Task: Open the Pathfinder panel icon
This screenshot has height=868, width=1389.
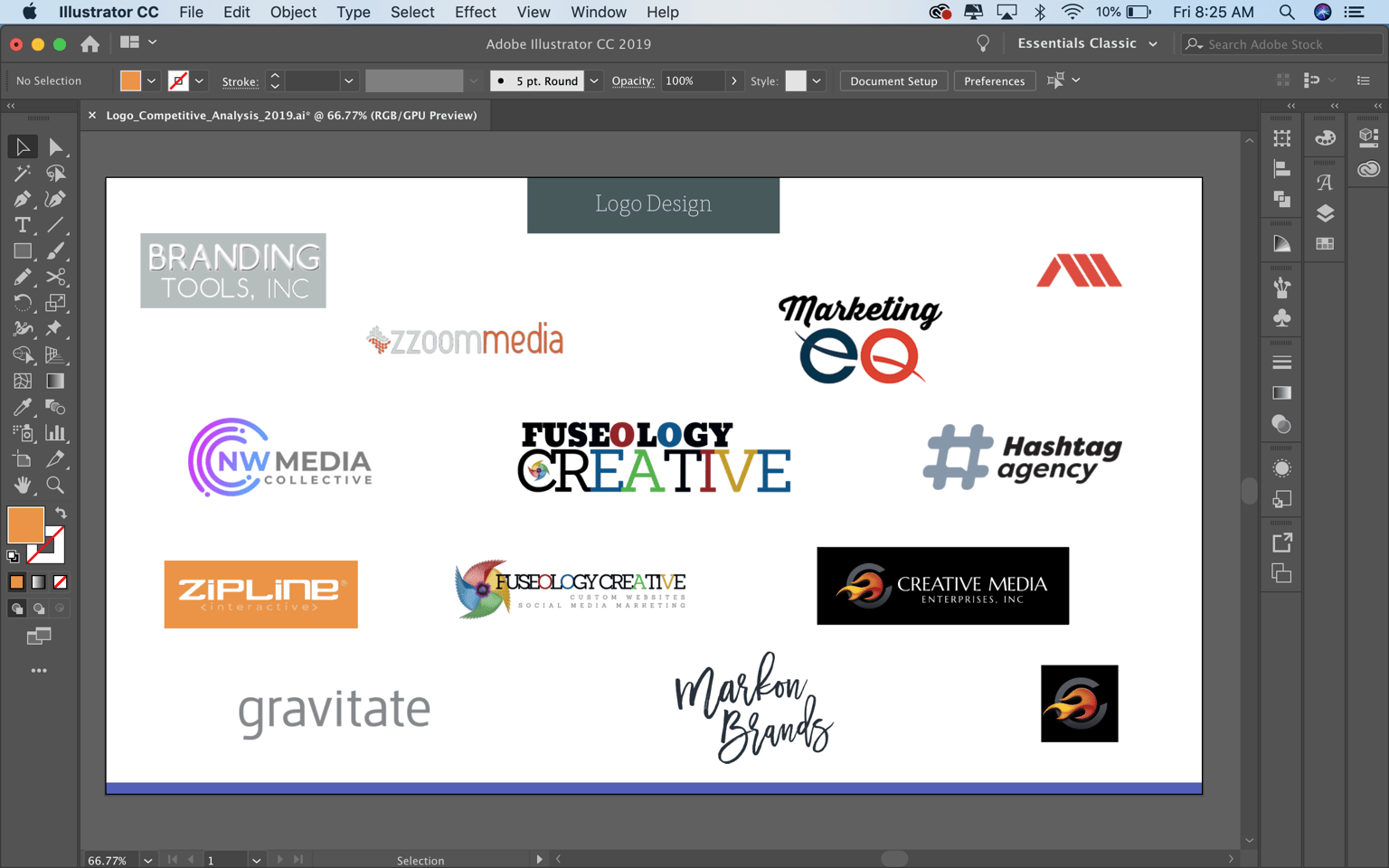Action: [1281, 199]
